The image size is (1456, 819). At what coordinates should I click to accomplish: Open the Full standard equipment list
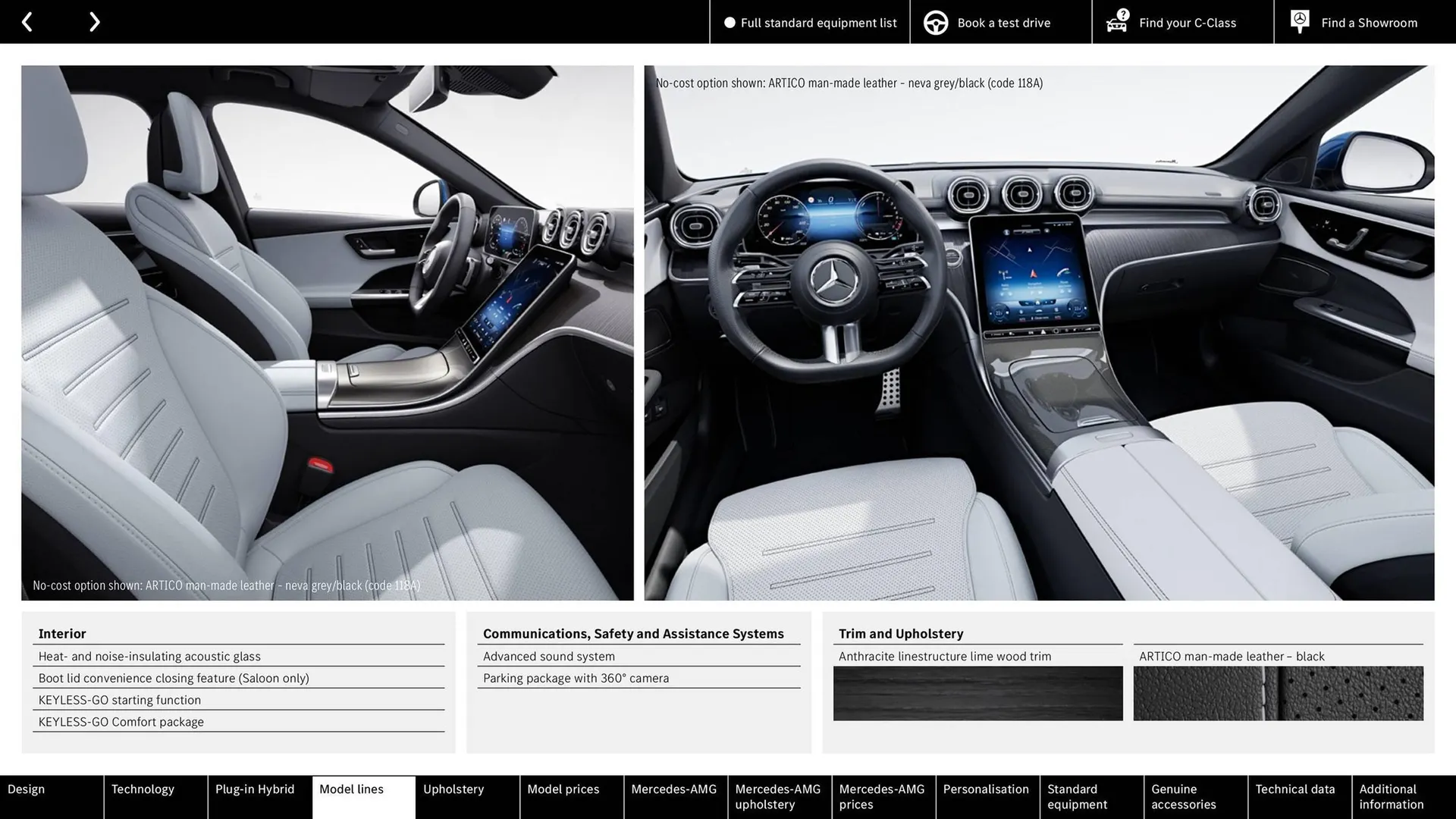tap(818, 22)
